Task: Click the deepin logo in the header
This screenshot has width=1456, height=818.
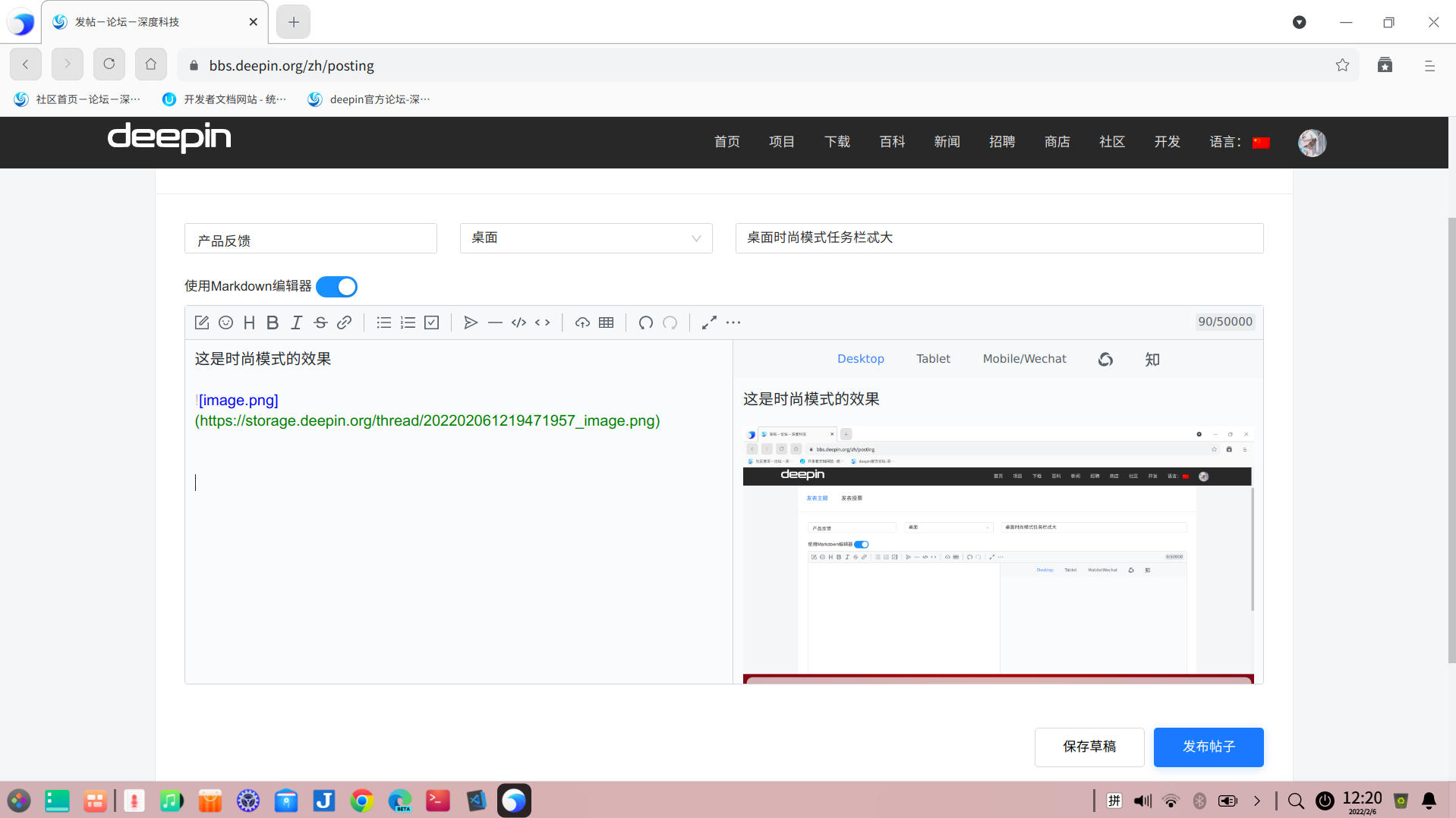Action: click(x=169, y=138)
